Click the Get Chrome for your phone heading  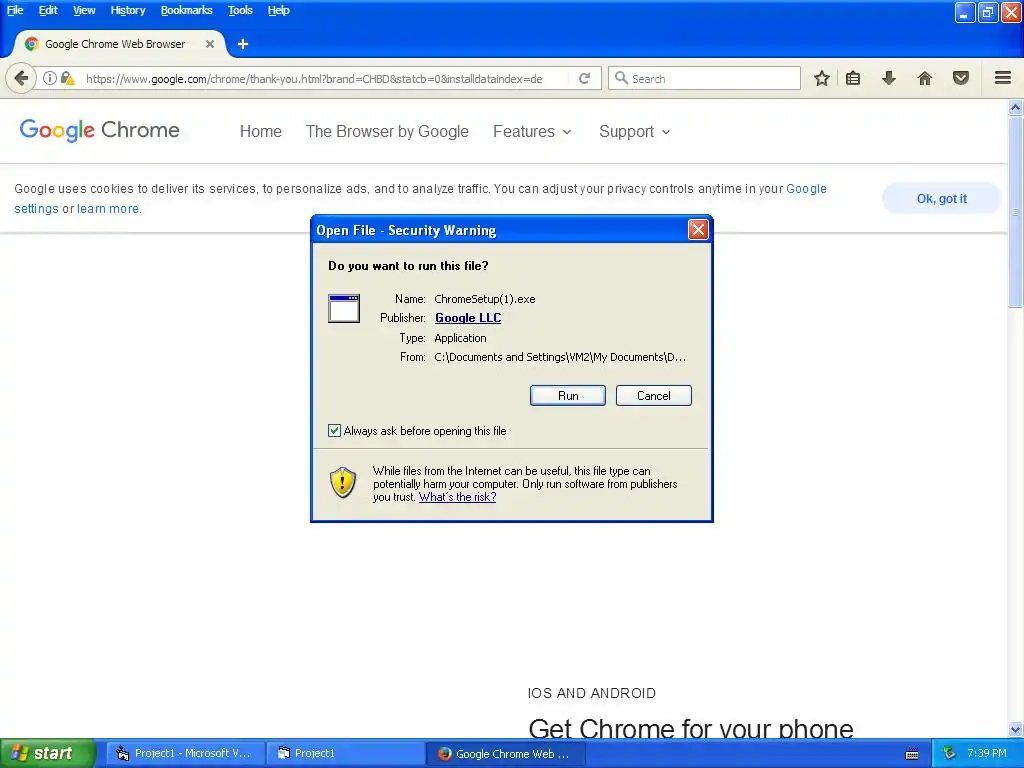(690, 728)
